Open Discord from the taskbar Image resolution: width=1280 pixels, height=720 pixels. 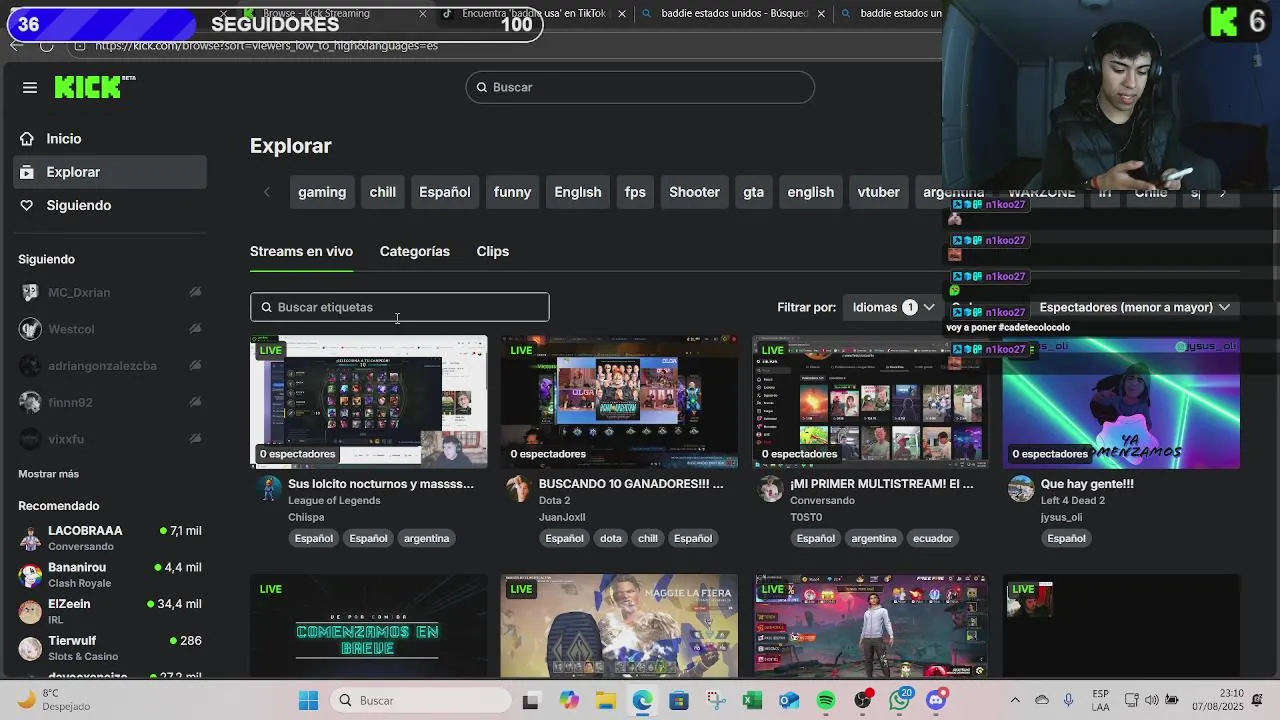click(x=937, y=701)
